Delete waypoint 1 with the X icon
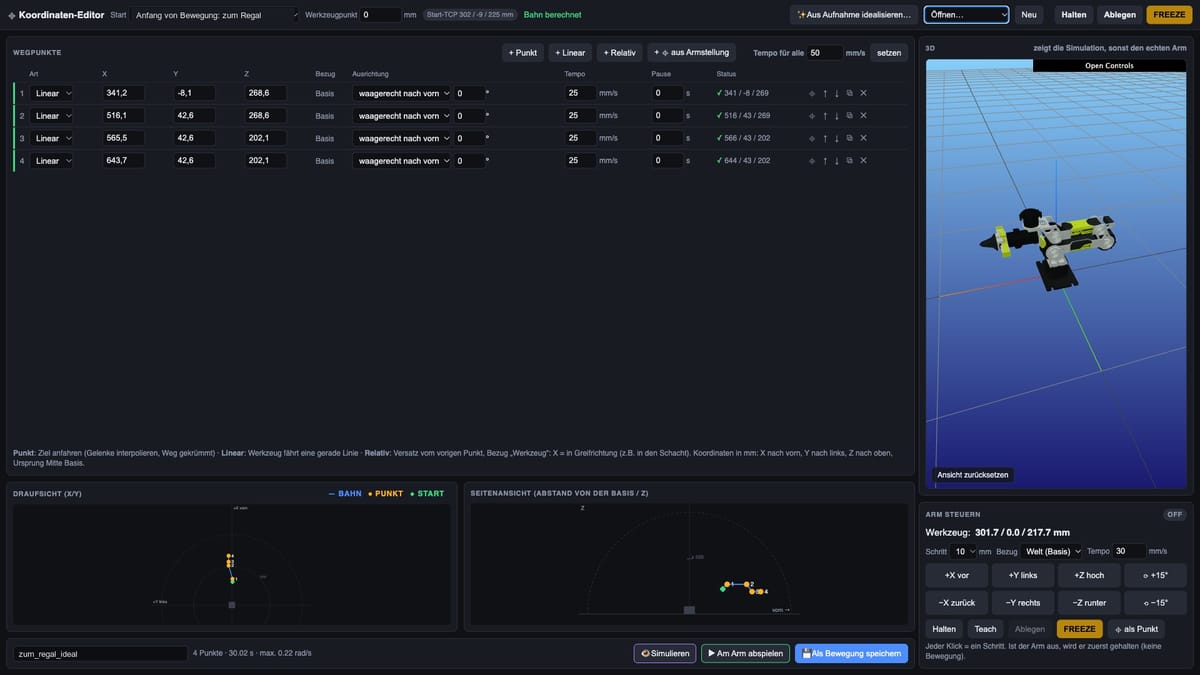Image resolution: width=1200 pixels, height=675 pixels. point(863,93)
